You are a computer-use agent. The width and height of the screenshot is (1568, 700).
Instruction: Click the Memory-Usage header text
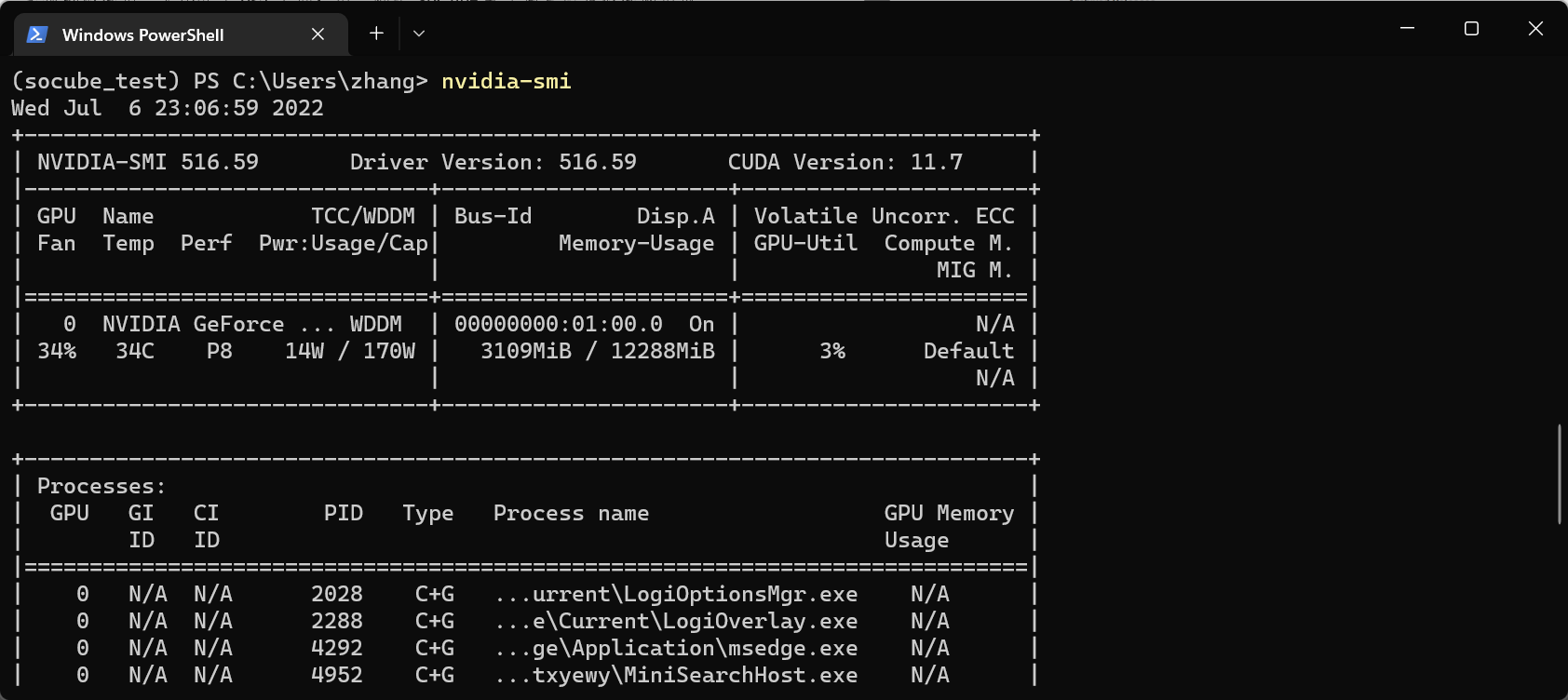[x=637, y=243]
